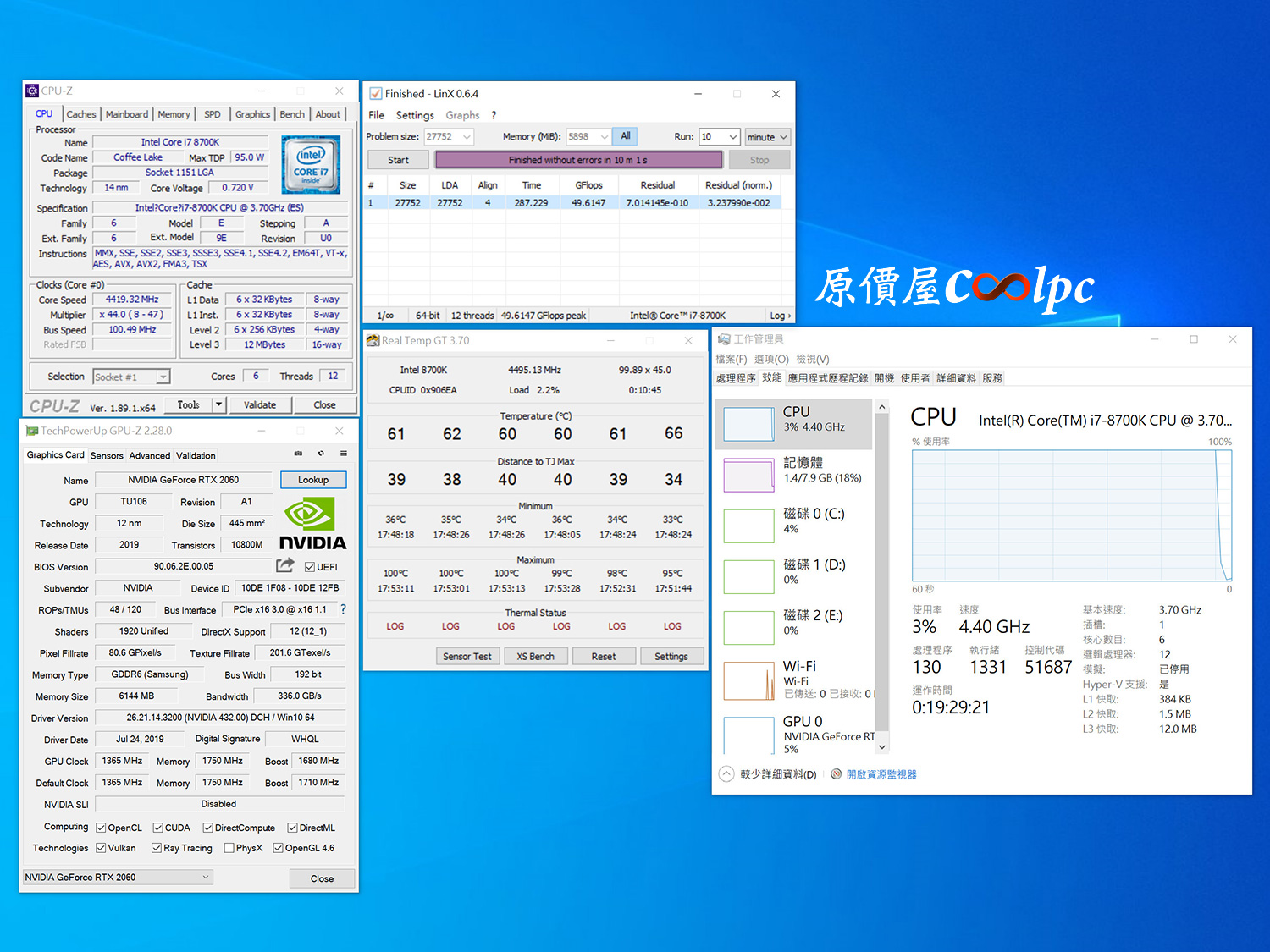Switch to the Caches tab in CPU-Z
The image size is (1270, 952).
81,114
